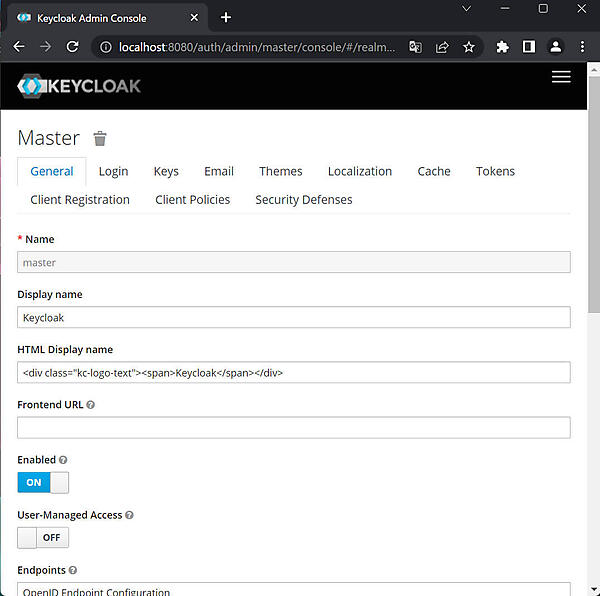Reload the page in browser
This screenshot has height=596, width=600.
click(72, 47)
